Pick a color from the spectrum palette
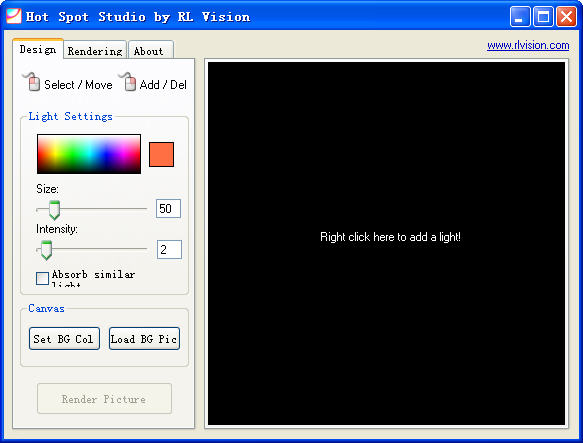The image size is (583, 443). coord(89,154)
